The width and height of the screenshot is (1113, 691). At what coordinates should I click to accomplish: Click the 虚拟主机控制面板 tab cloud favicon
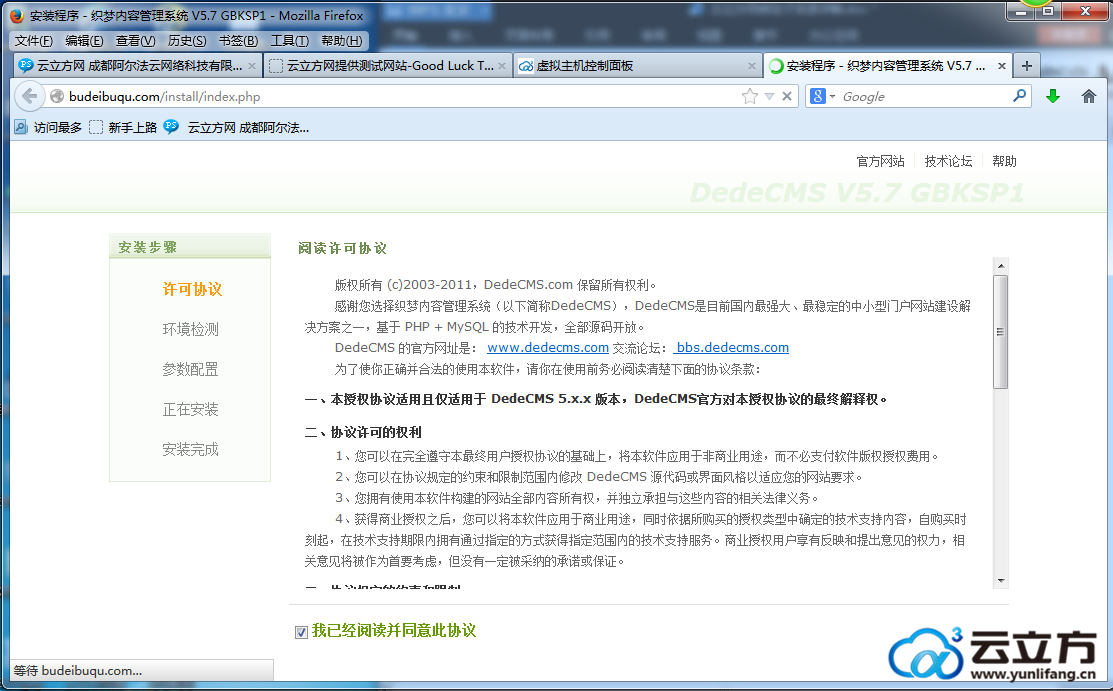[526, 66]
